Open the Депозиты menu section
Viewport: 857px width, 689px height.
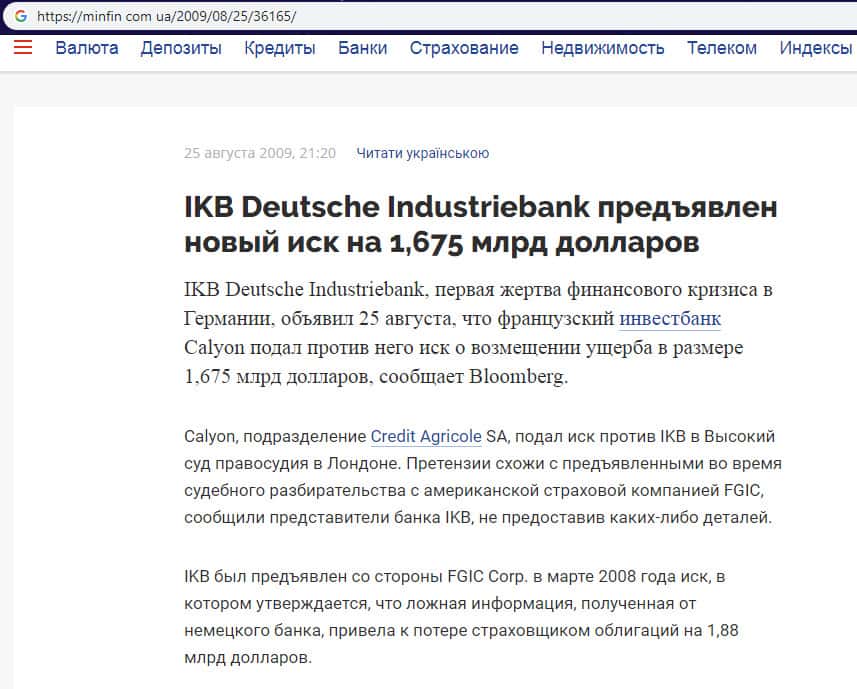(x=181, y=48)
